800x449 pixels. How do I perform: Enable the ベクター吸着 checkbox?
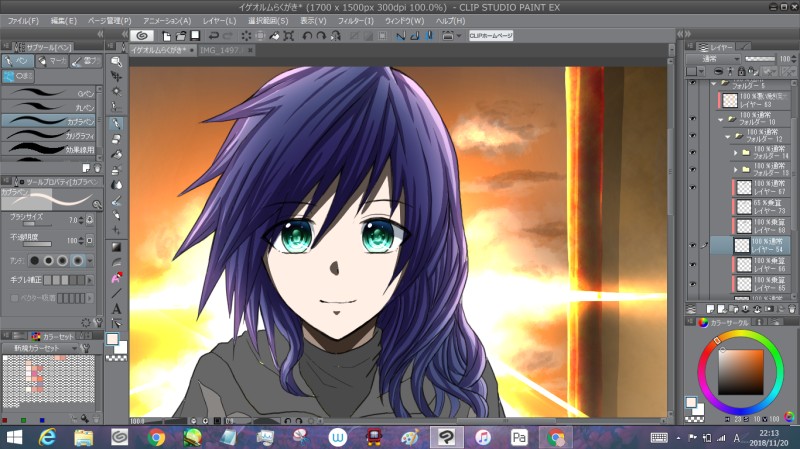pyautogui.click(x=14, y=298)
